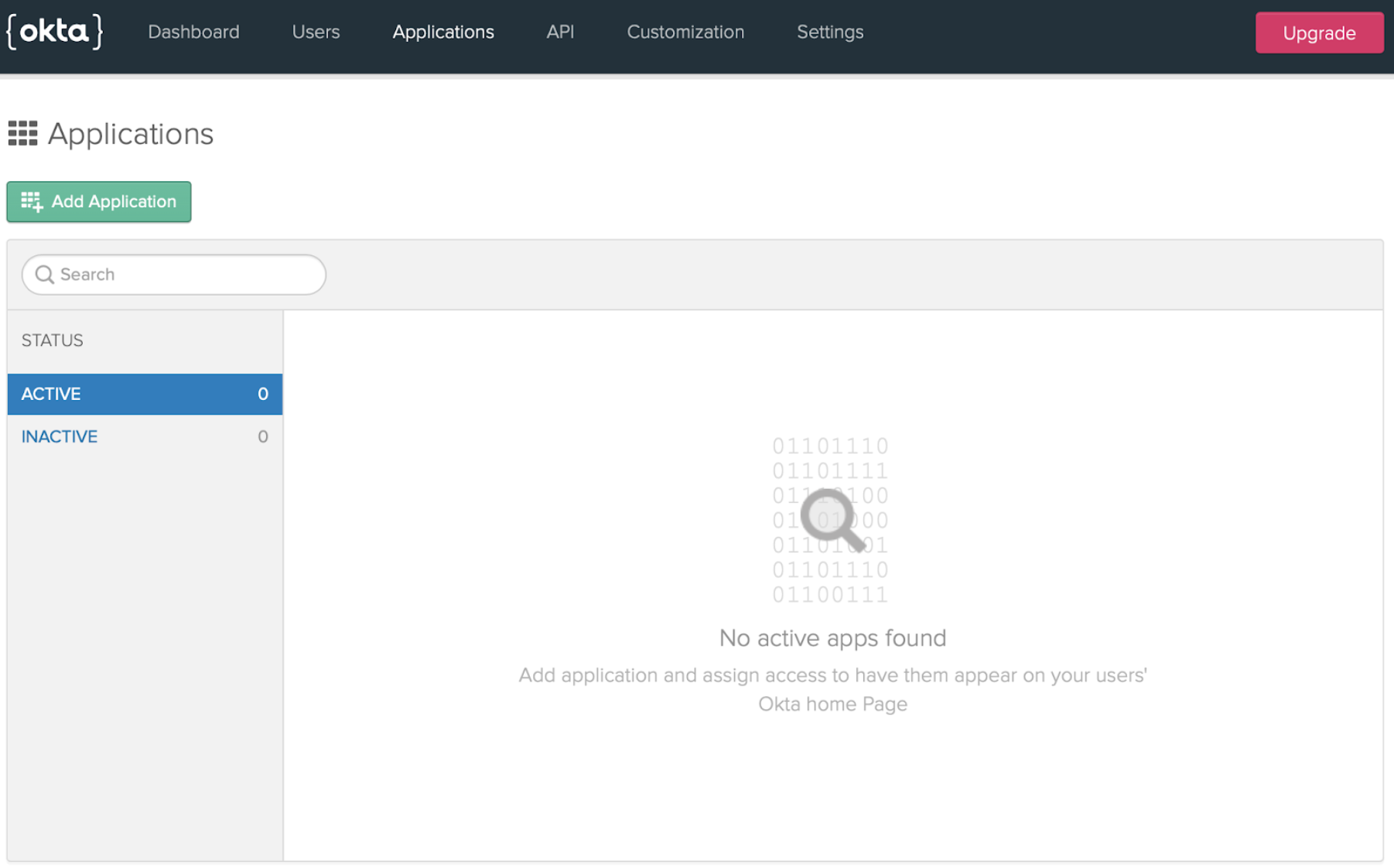Image resolution: width=1394 pixels, height=868 pixels.
Task: Click the grid icon beside Applications heading
Action: click(x=22, y=134)
